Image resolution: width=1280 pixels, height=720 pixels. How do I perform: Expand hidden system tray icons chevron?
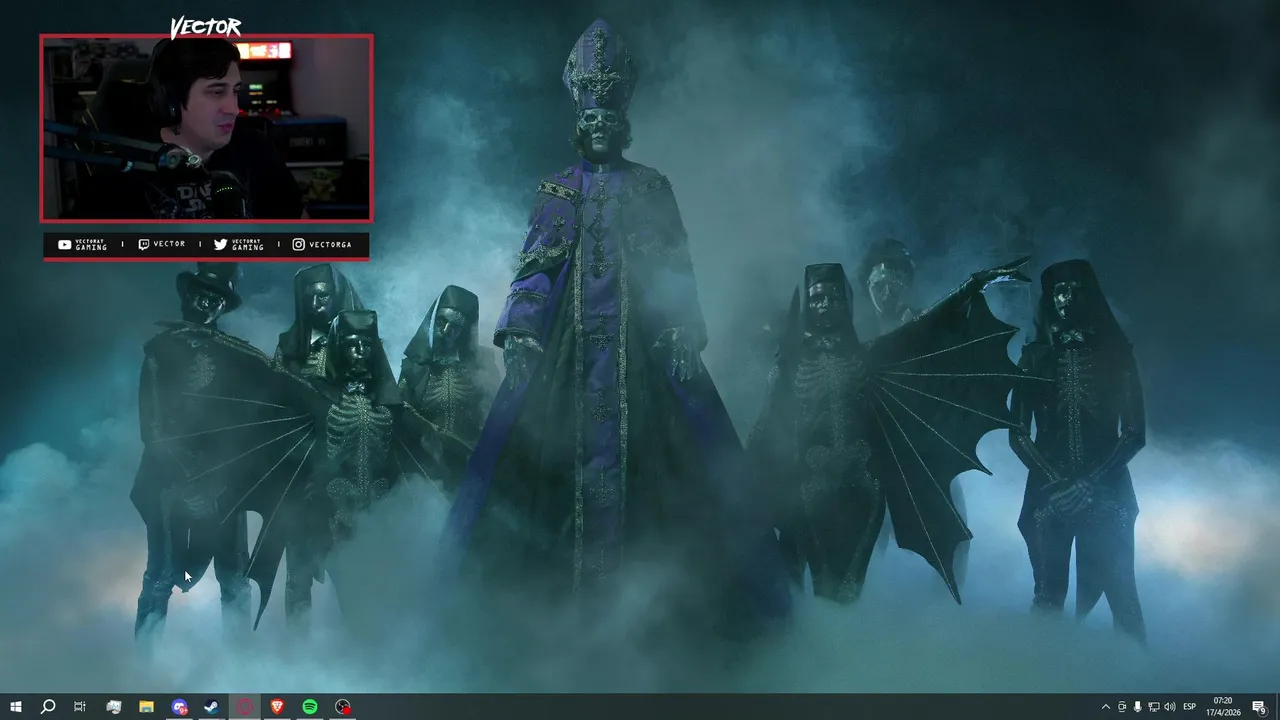coord(1105,707)
